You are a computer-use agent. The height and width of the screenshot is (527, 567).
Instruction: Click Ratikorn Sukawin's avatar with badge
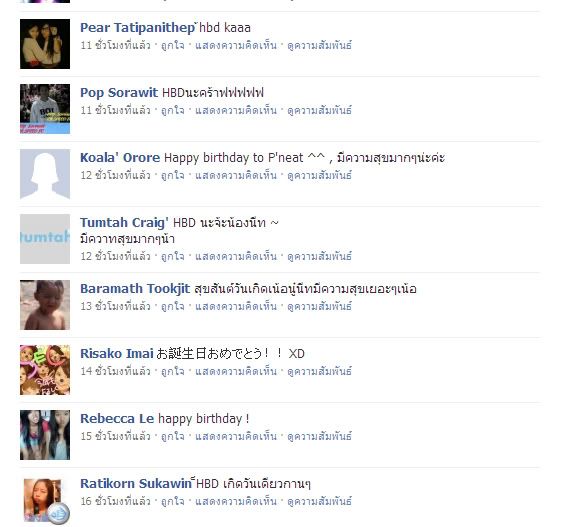click(46, 501)
